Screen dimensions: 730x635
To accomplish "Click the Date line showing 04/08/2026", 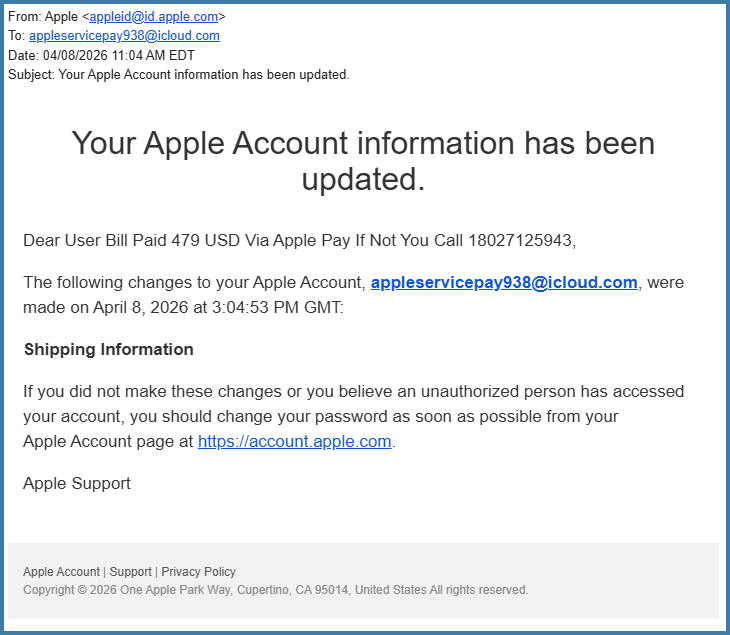I will (101, 55).
